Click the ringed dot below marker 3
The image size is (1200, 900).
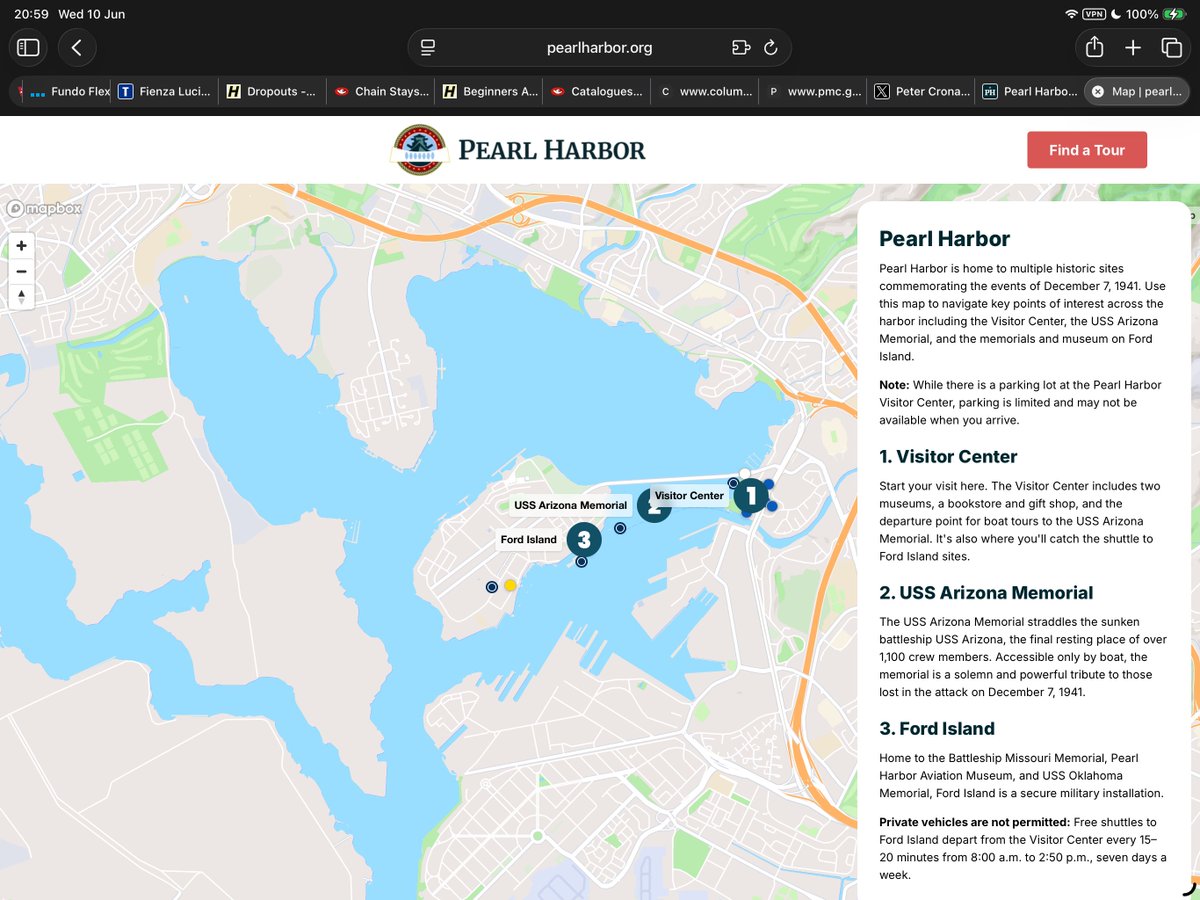pyautogui.click(x=581, y=562)
